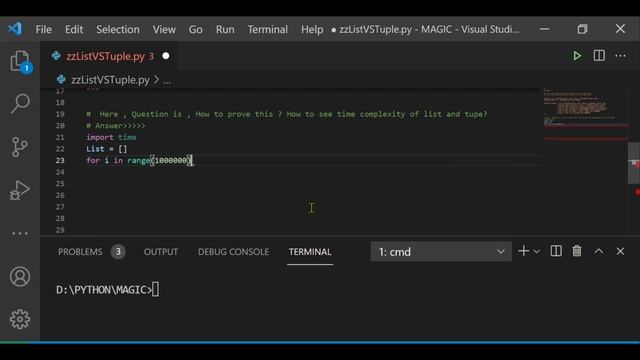640x360 pixels.
Task: Maximize the panel with up chevron
Action: click(598, 251)
